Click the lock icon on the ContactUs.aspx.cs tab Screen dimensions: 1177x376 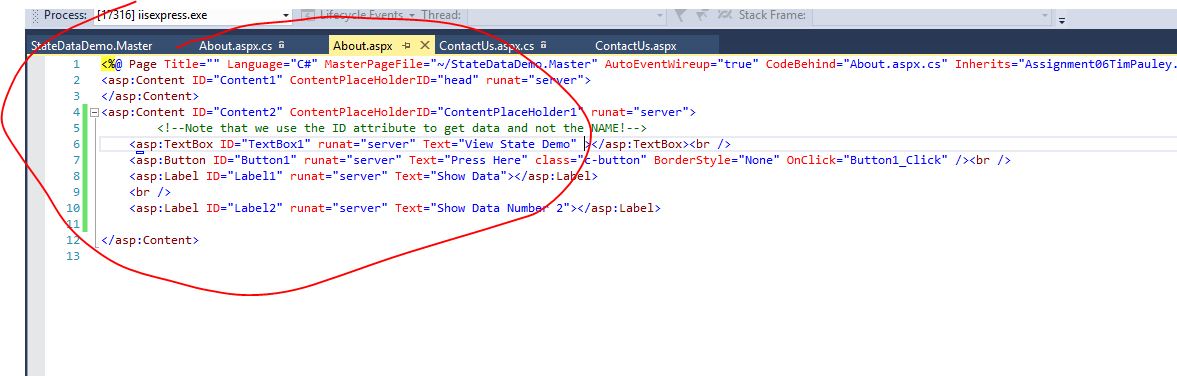pos(543,46)
